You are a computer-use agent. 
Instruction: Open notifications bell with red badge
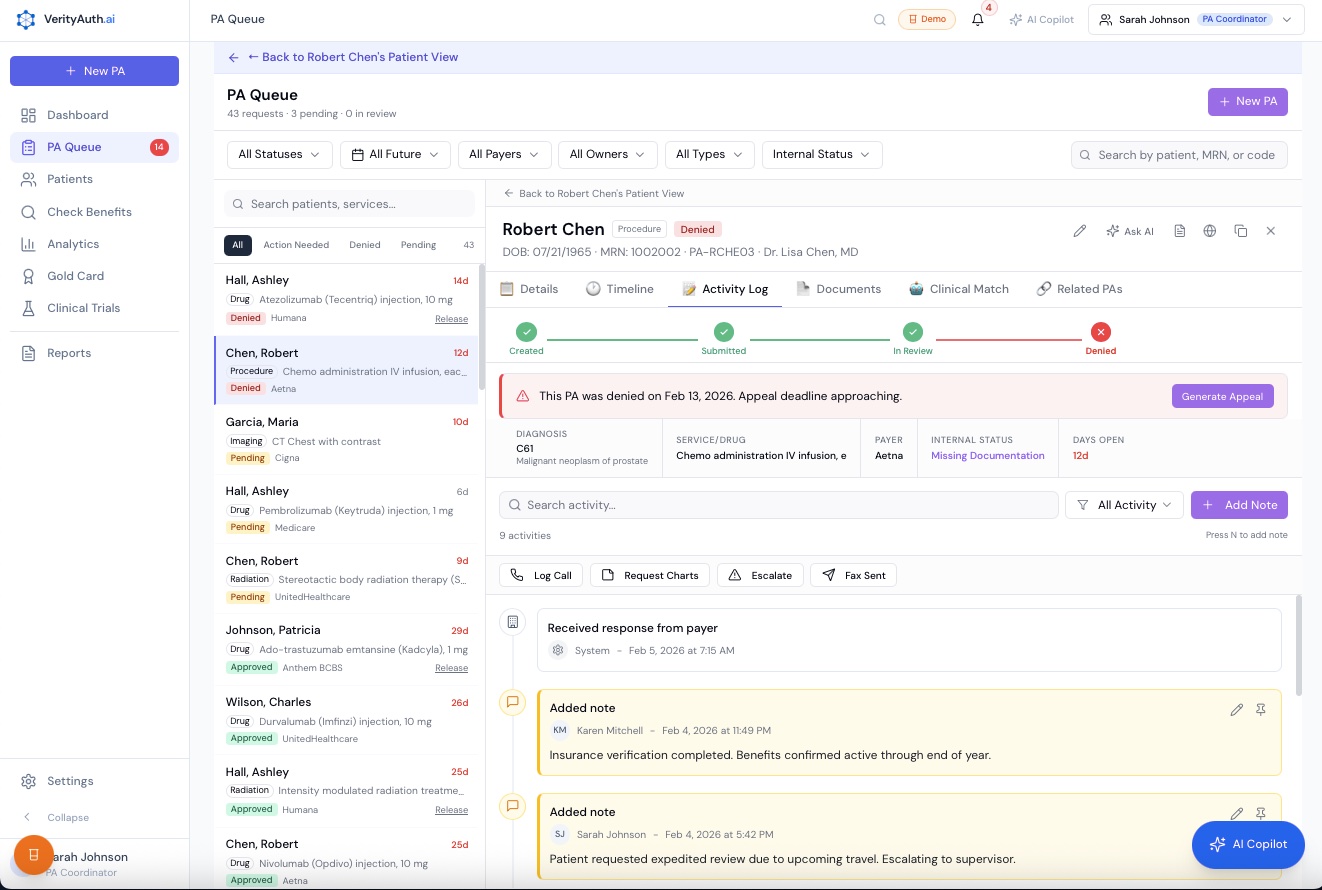[x=977, y=19]
